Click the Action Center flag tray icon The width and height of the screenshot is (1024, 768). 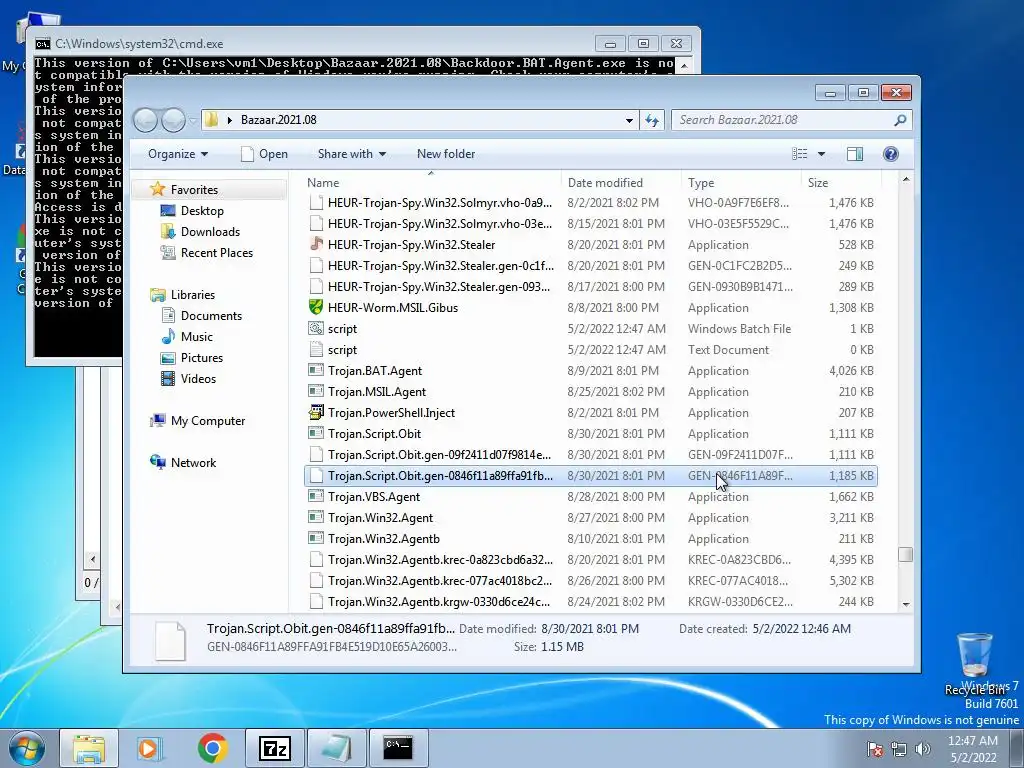(x=874, y=748)
